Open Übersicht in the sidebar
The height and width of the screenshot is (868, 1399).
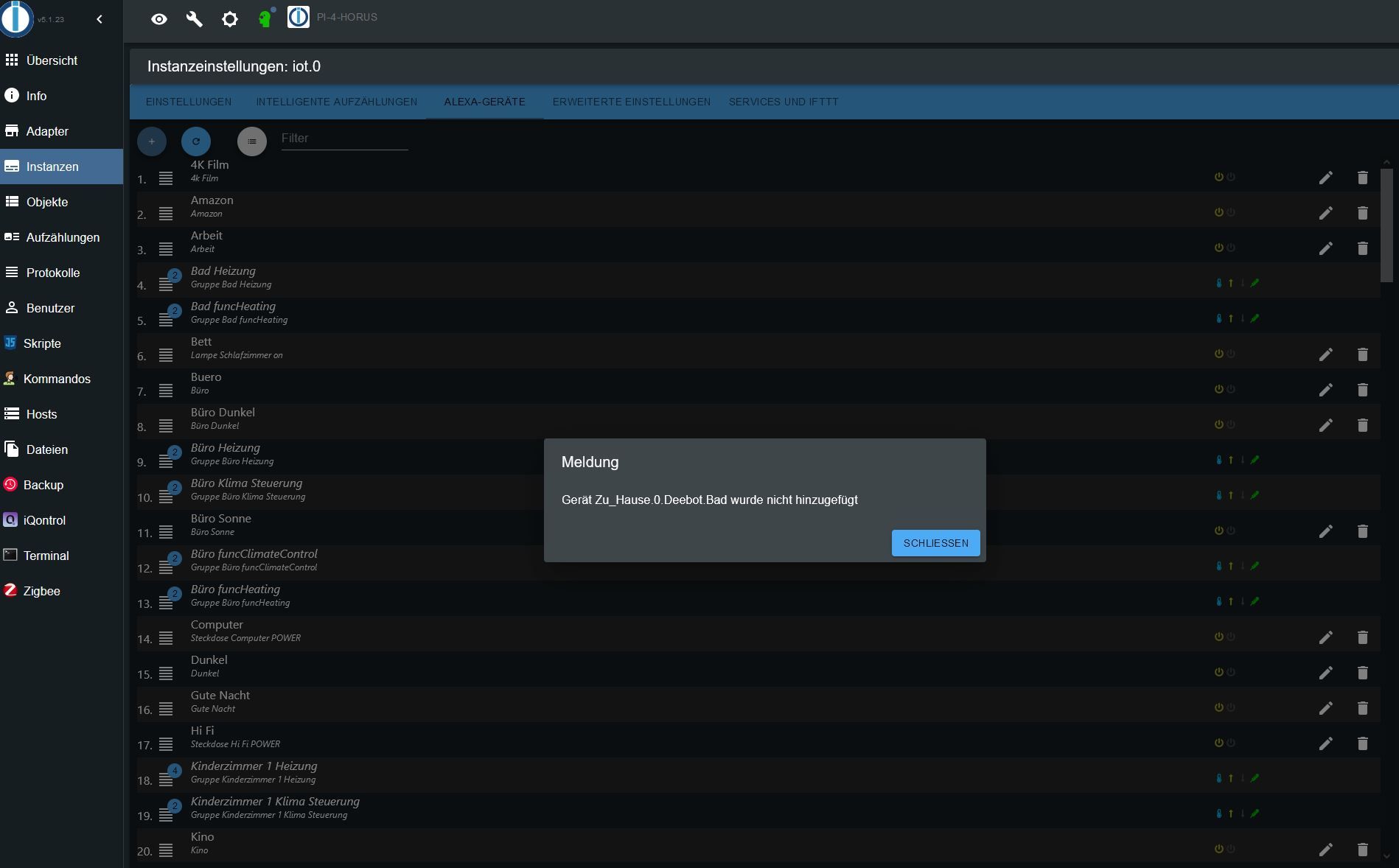[x=61, y=60]
